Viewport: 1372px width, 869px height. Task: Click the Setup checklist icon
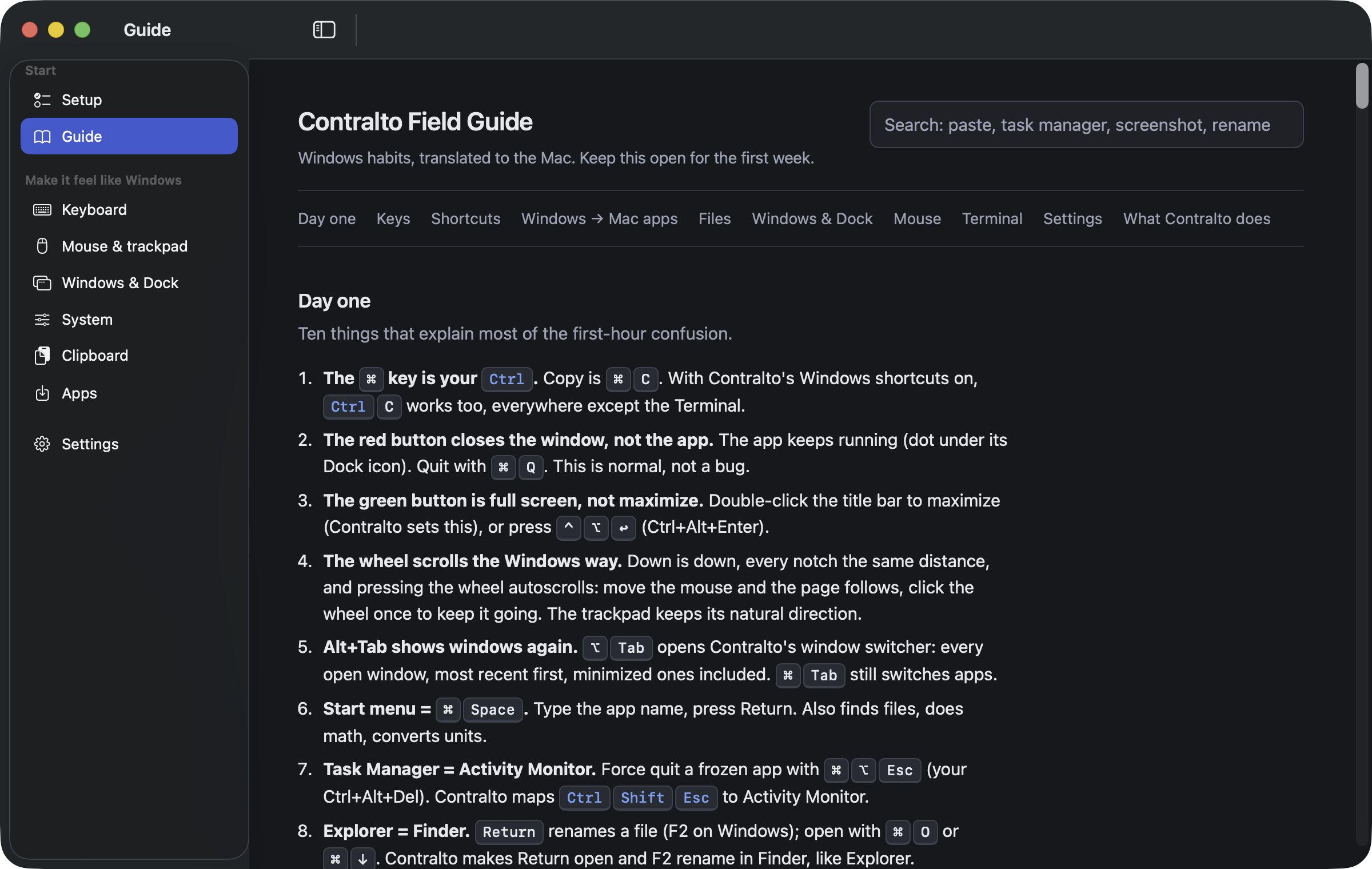point(42,100)
